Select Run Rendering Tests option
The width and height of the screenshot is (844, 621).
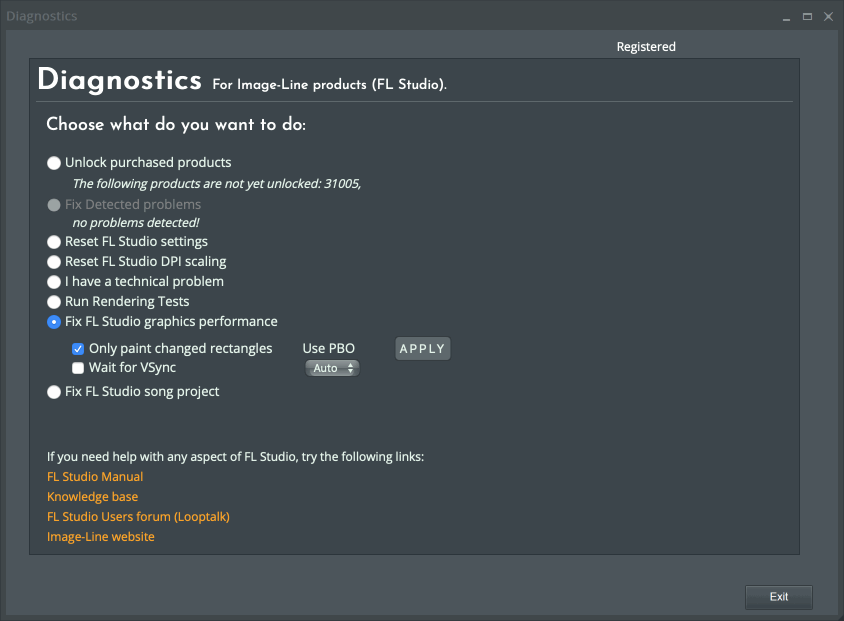pos(54,302)
